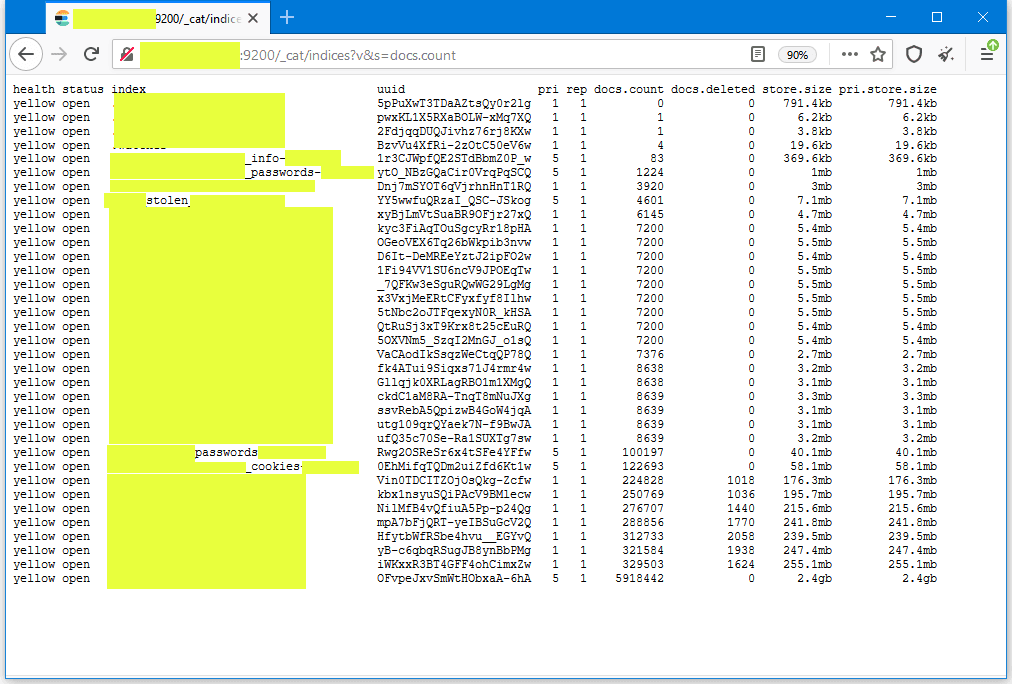
Task: Click the forward navigation arrow
Action: tap(59, 55)
